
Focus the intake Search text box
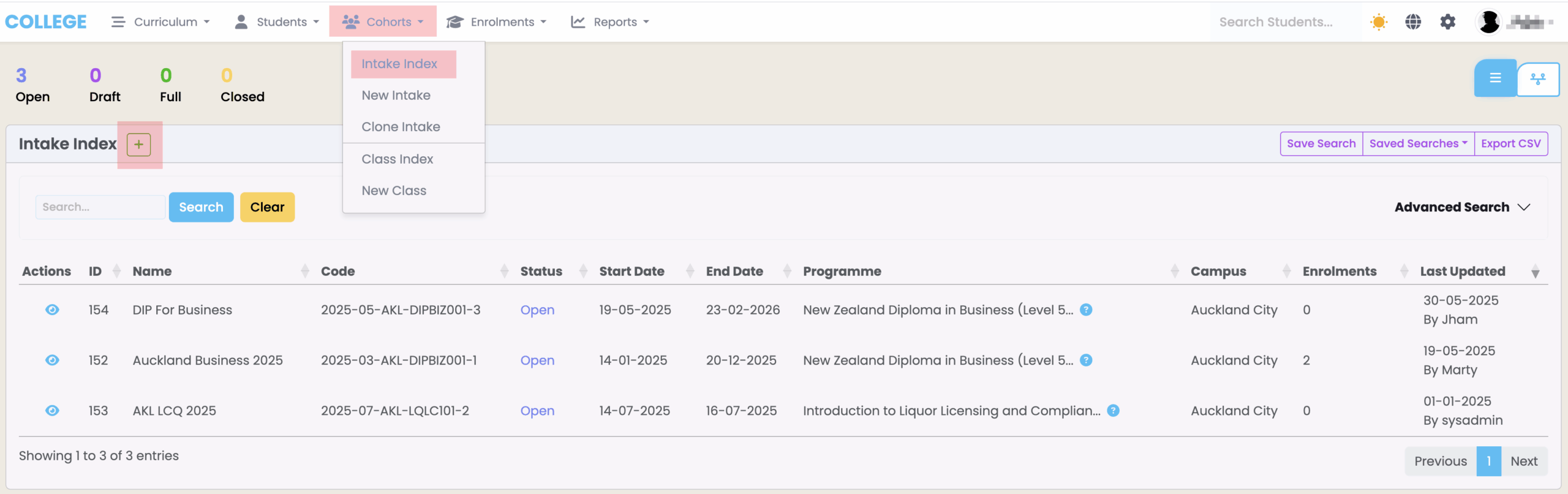click(100, 207)
